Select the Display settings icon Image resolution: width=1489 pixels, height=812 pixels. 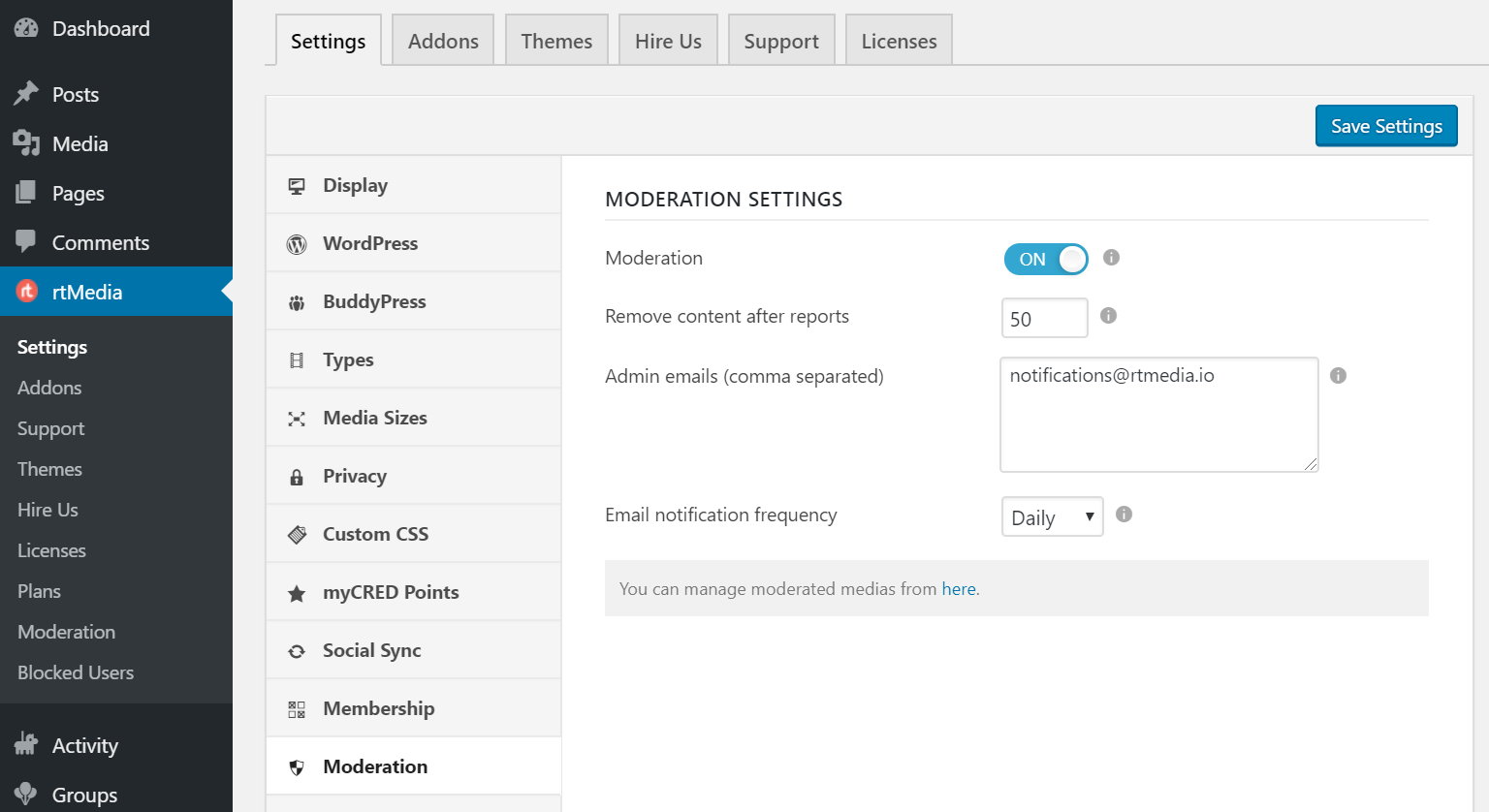(298, 184)
